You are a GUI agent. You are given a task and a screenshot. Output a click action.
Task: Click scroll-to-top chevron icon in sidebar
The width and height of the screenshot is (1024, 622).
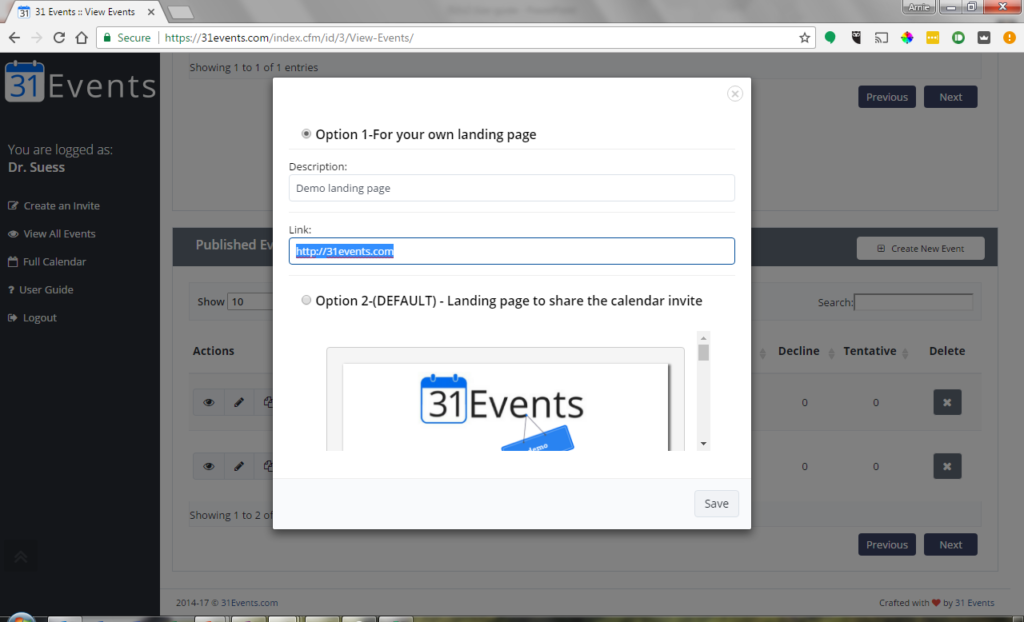20,557
